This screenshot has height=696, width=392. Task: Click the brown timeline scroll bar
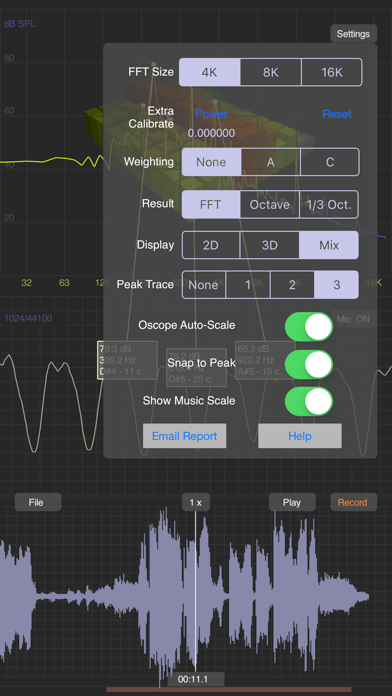click(229, 689)
